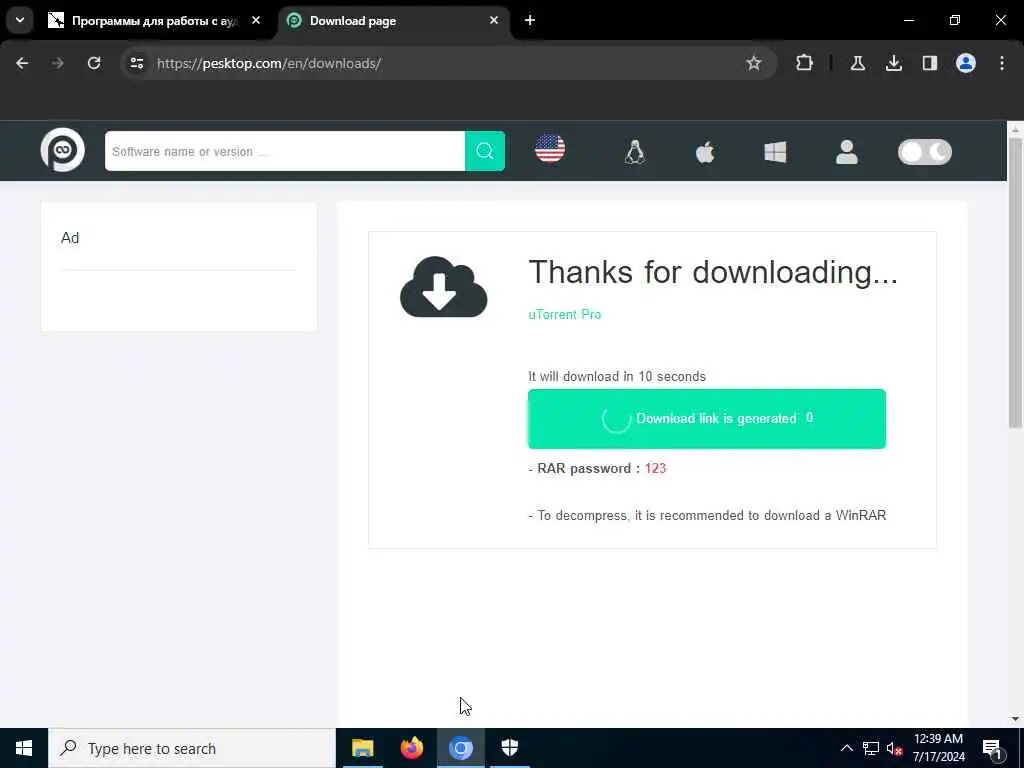Open the Chrome profile avatar
The height and width of the screenshot is (768, 1024).
[966, 63]
